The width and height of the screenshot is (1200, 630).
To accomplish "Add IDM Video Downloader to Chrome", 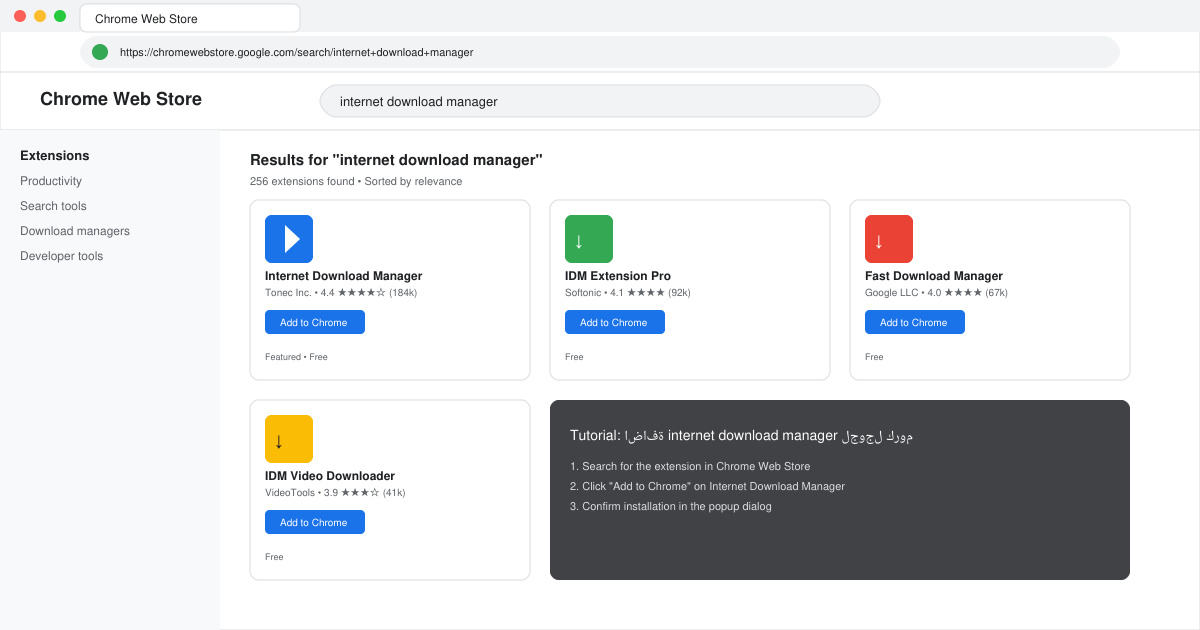I will [x=315, y=522].
